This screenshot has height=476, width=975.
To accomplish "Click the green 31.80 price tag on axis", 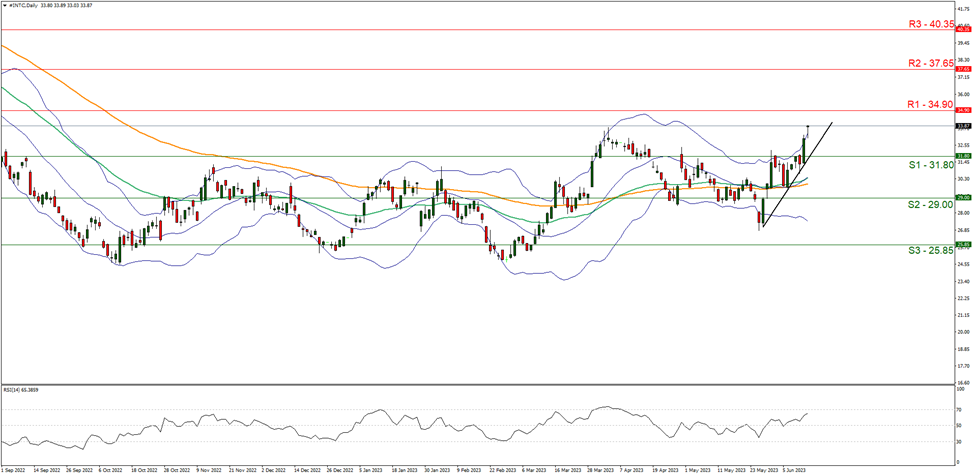I will pos(962,156).
